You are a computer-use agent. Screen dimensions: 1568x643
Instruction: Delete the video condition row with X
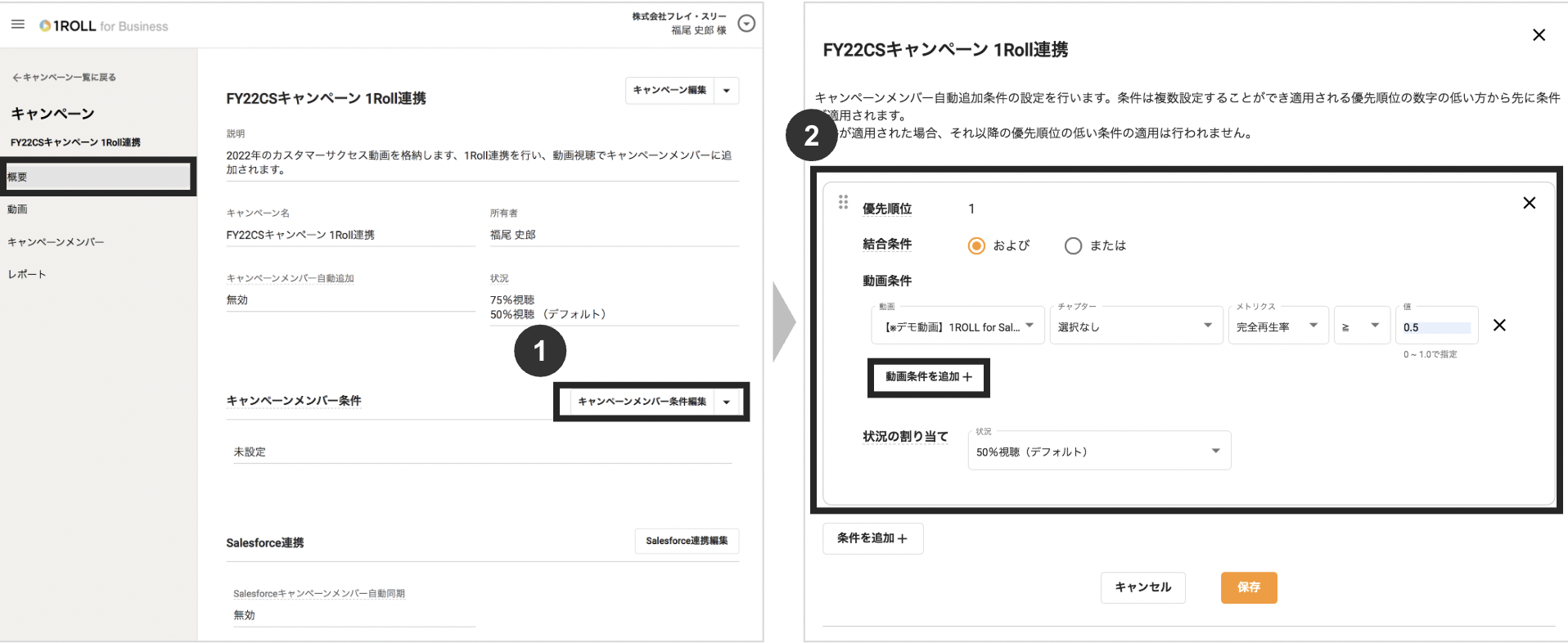click(x=1499, y=326)
